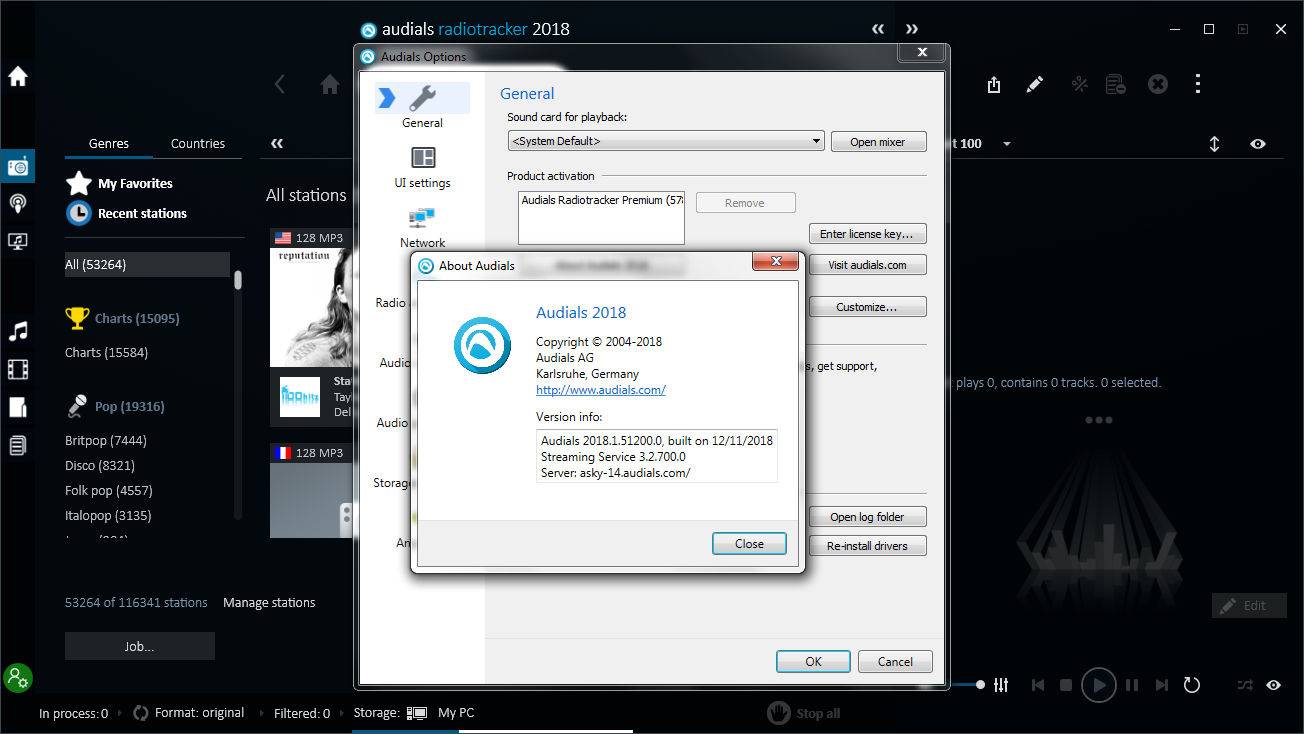Screen dimensions: 1304x734
Task: Open the Music section in left sidebar
Action: 17,331
